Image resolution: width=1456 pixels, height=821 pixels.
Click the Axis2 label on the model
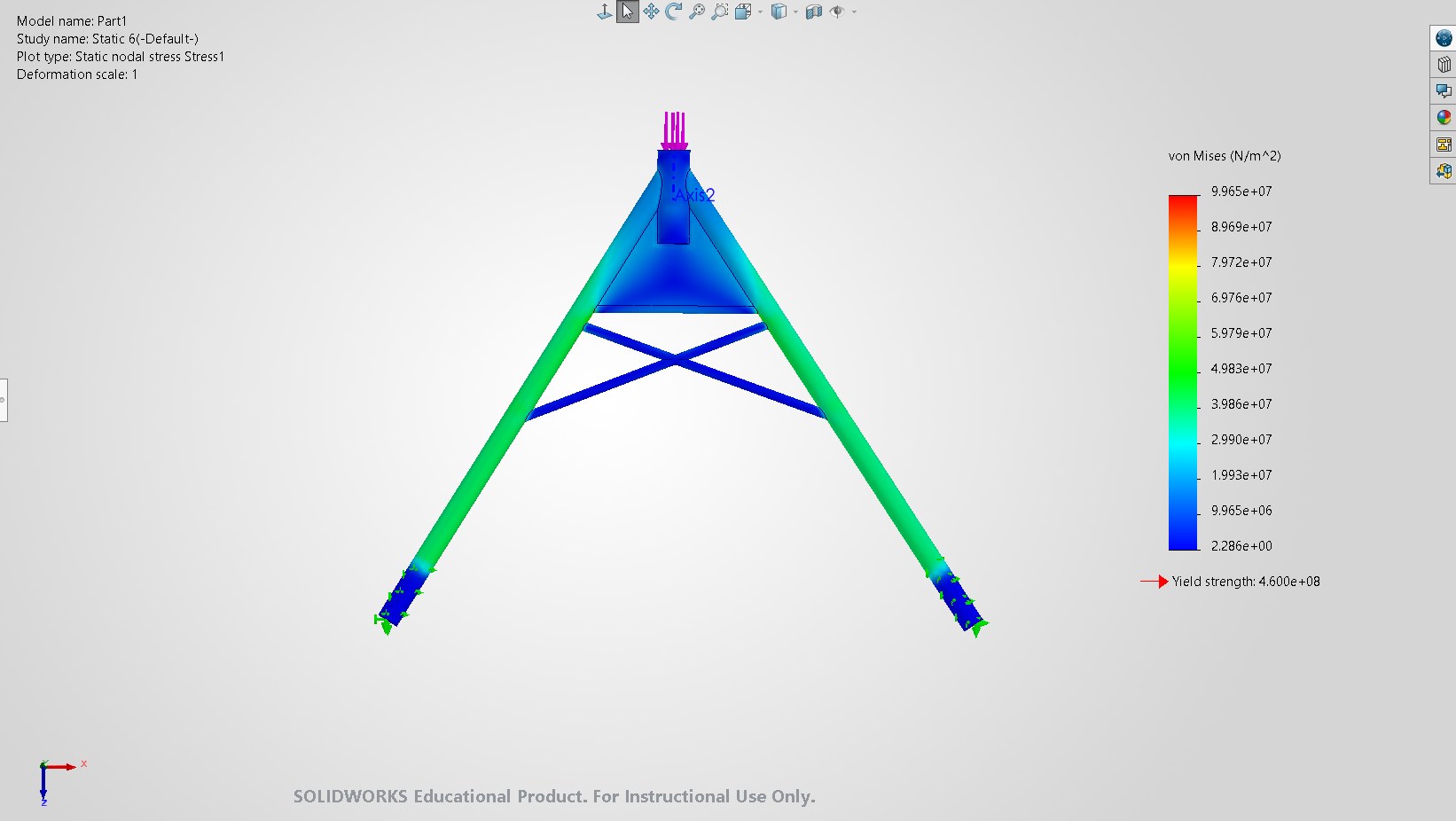[694, 195]
